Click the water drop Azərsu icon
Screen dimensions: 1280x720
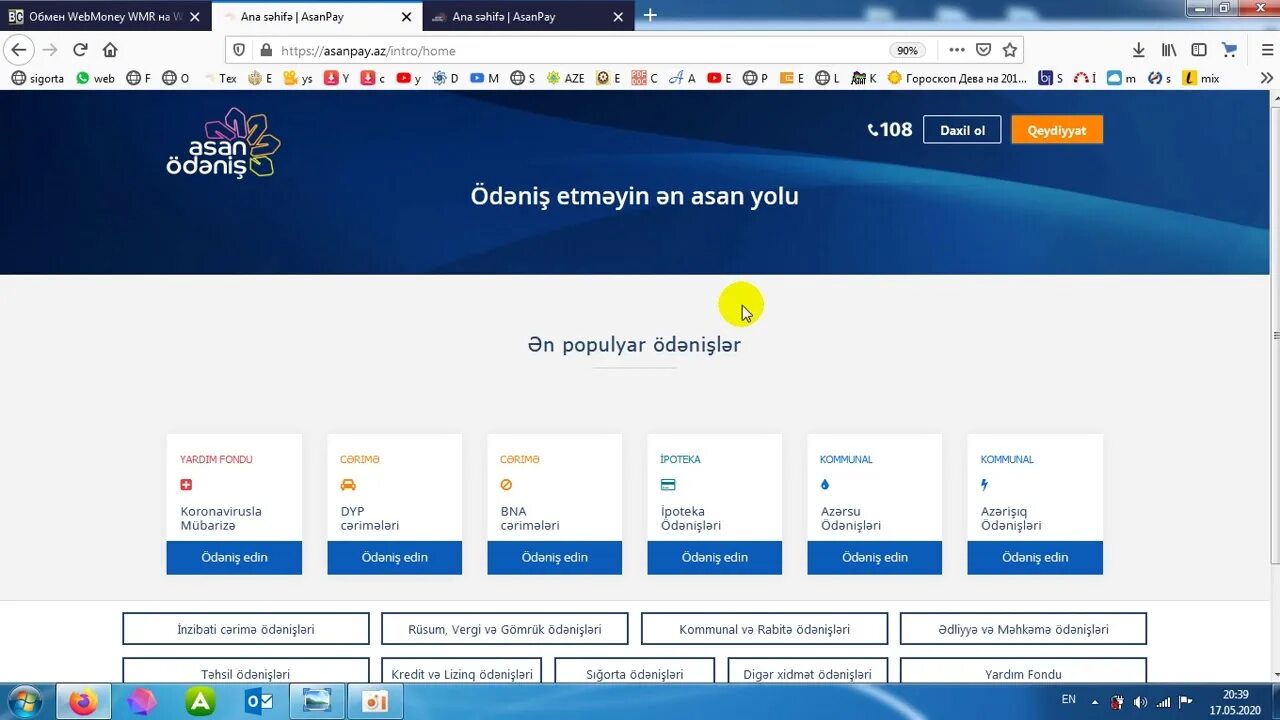tap(825, 485)
